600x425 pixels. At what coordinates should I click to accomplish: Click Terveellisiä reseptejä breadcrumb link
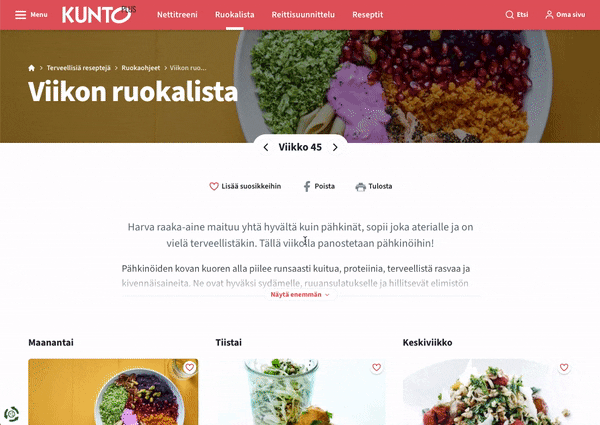pos(78,68)
